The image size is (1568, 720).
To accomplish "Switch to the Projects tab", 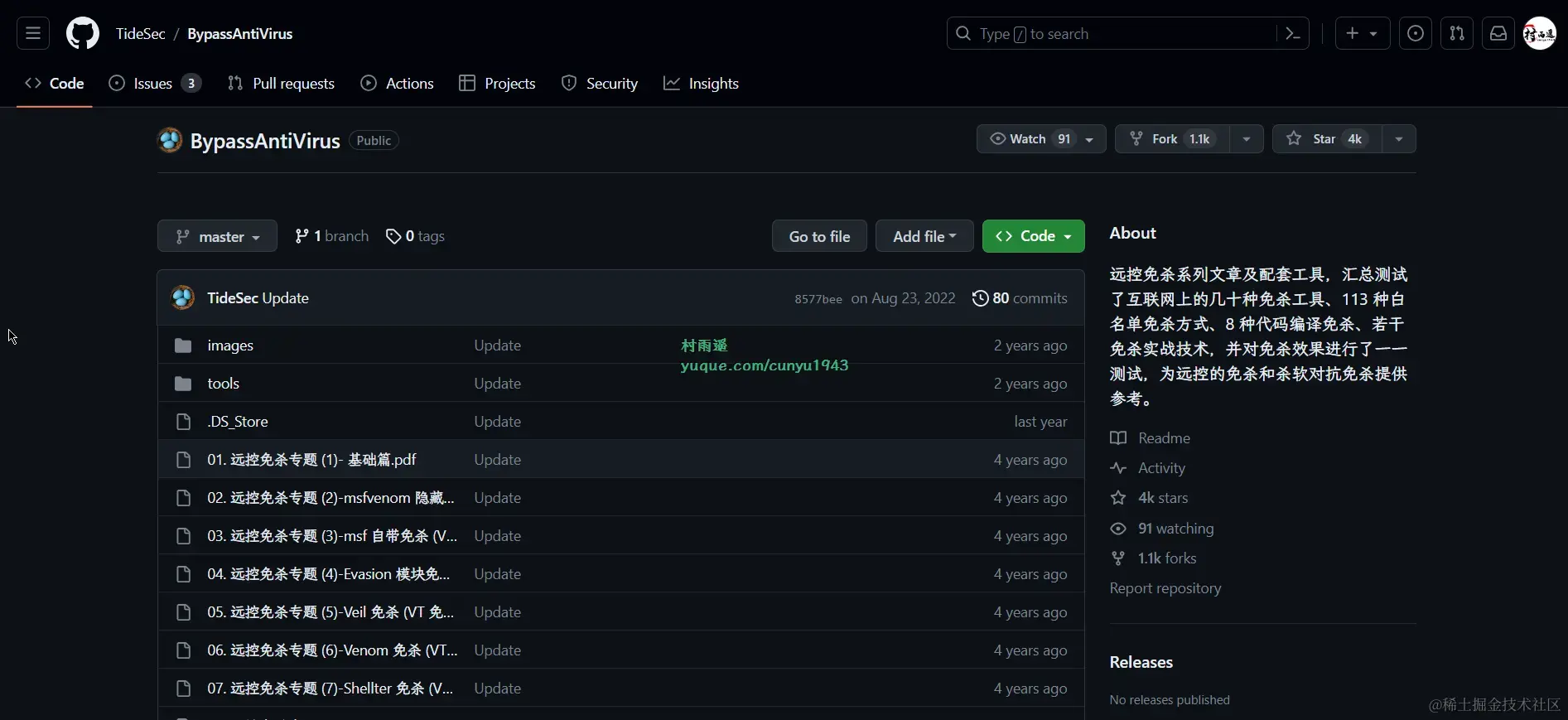I will (497, 84).
